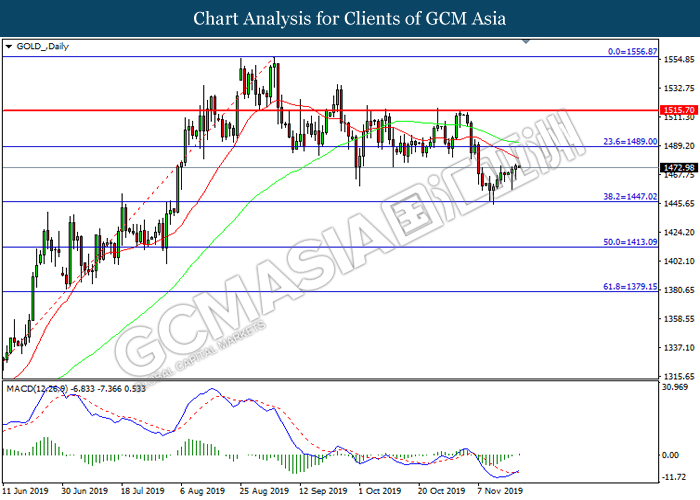Click the 1 Oct 2019 date label
This screenshot has height=500, width=700.
pos(380,491)
